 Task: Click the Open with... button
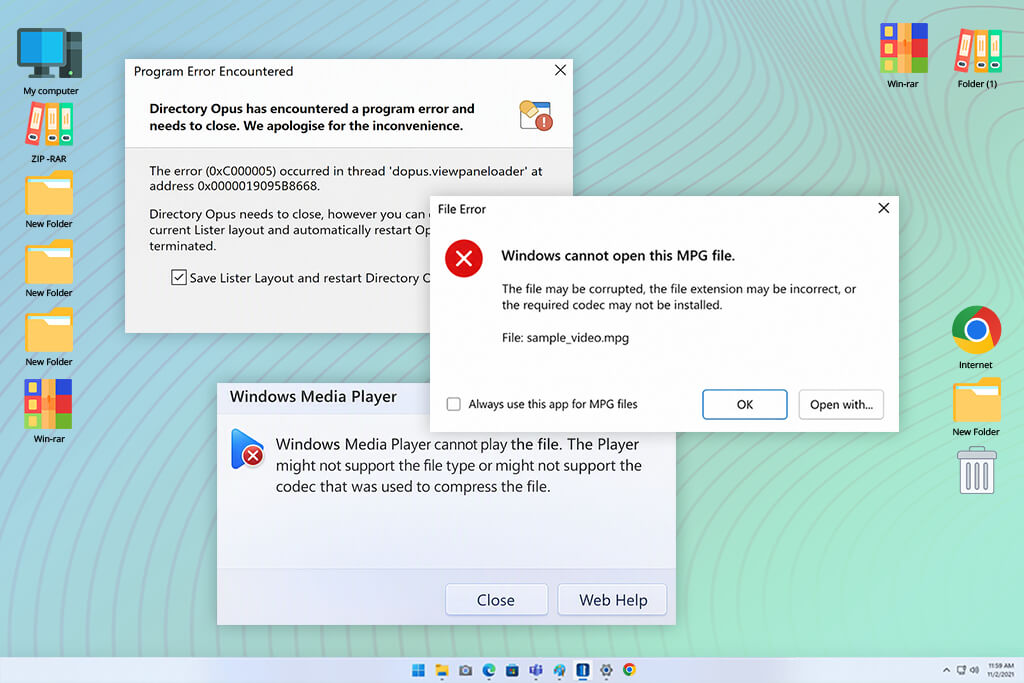(x=841, y=404)
